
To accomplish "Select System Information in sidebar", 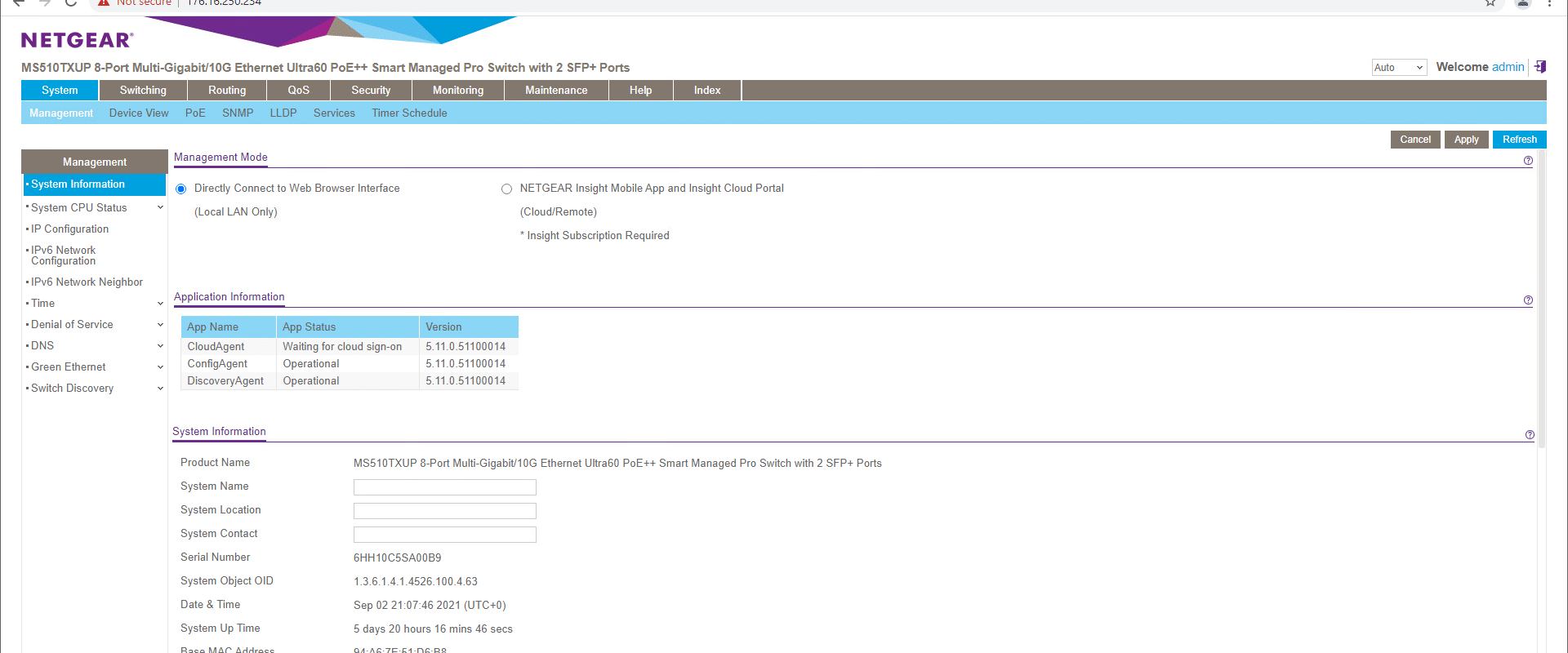I will point(95,184).
